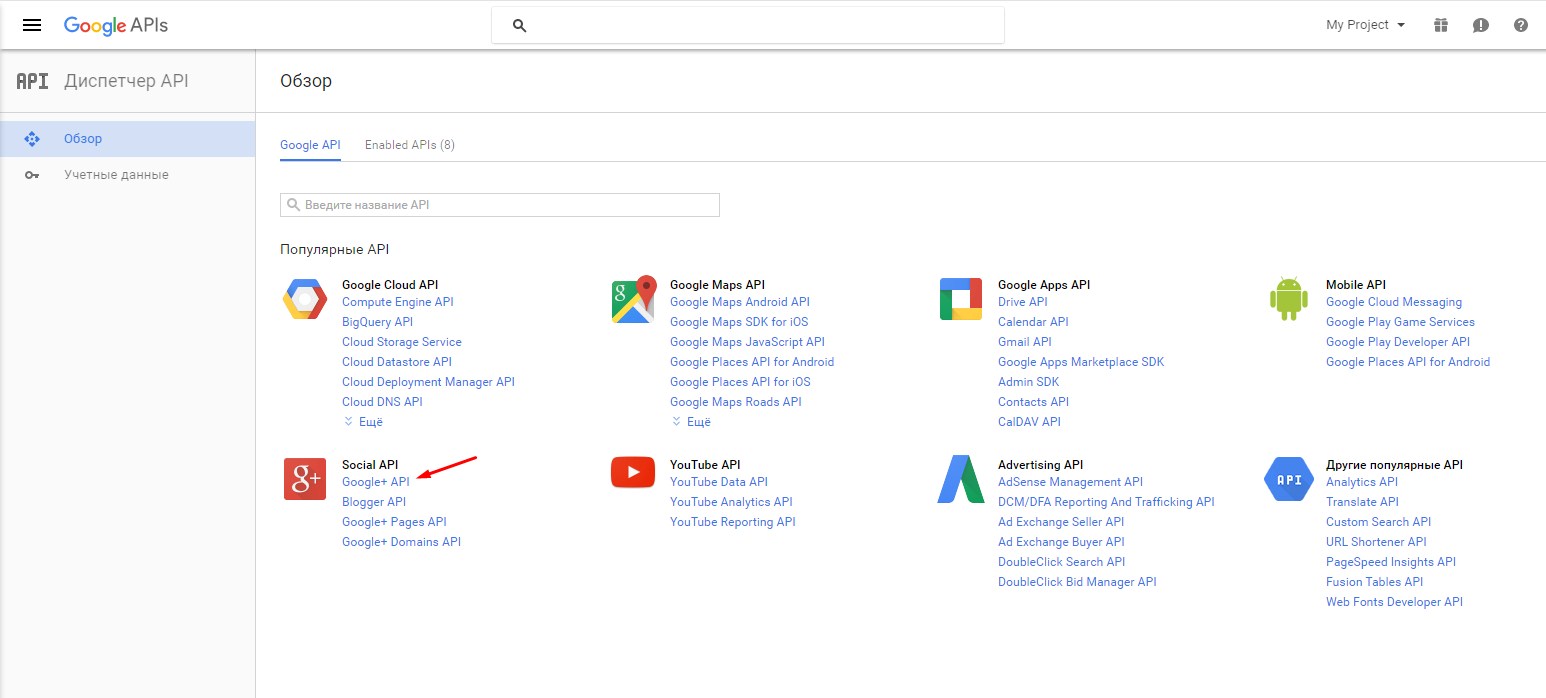Screen dimensions: 1546x698
Task: Open Cloud Deployment Manager API link
Action: pyautogui.click(x=428, y=382)
